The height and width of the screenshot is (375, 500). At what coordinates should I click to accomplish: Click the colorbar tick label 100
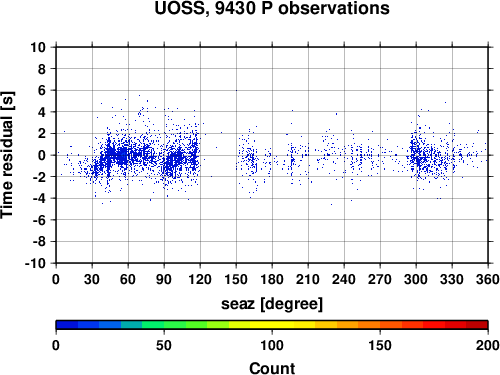[x=272, y=345]
